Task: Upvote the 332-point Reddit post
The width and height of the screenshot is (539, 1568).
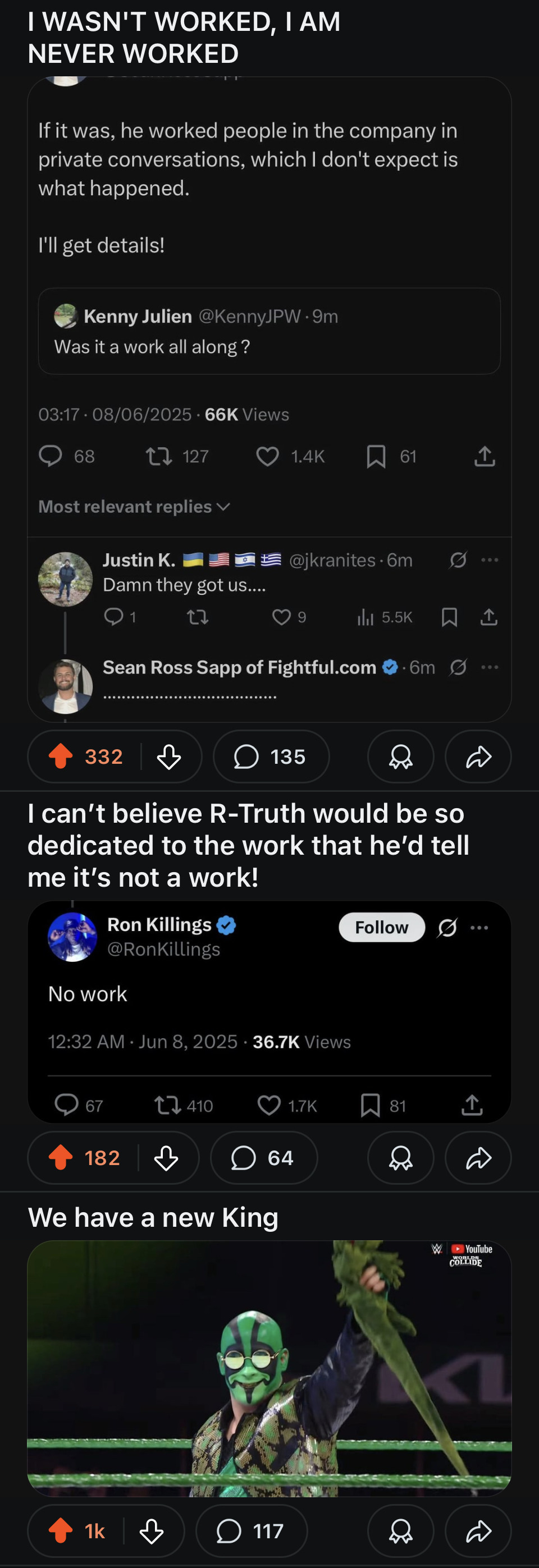Action: (61, 757)
